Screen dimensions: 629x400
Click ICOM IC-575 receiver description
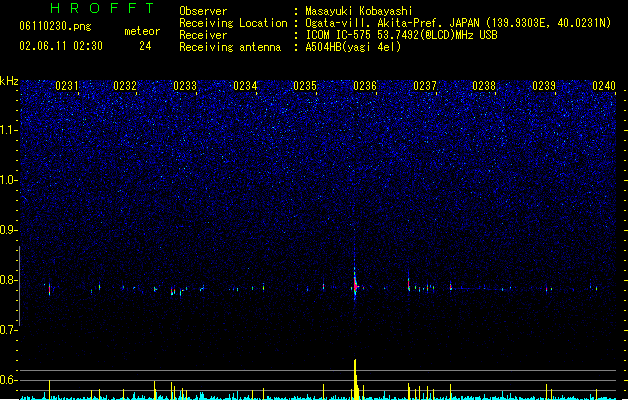(x=401, y=35)
